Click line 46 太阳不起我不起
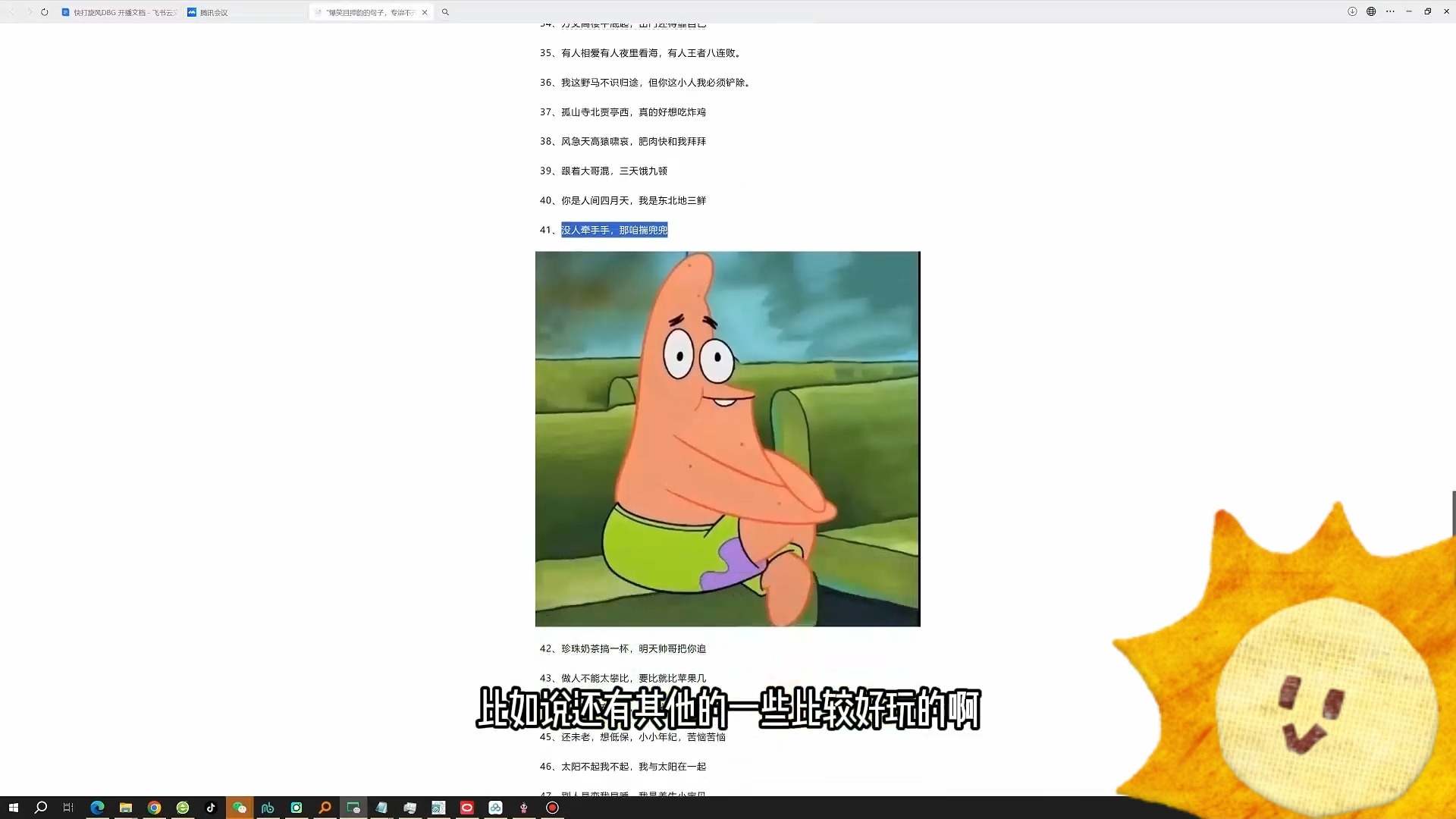Viewport: 1456px width, 819px height. 623,767
